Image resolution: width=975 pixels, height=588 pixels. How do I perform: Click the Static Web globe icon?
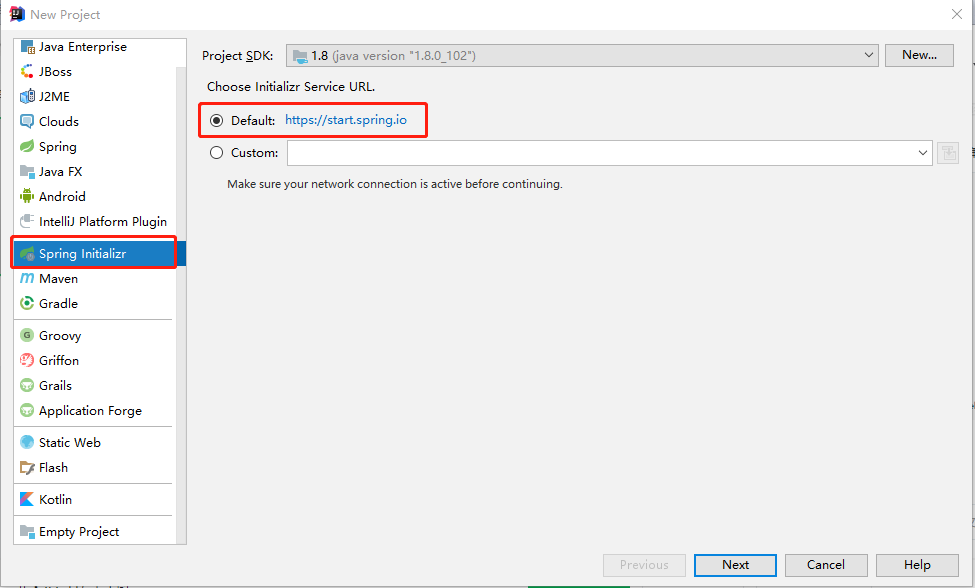point(27,443)
